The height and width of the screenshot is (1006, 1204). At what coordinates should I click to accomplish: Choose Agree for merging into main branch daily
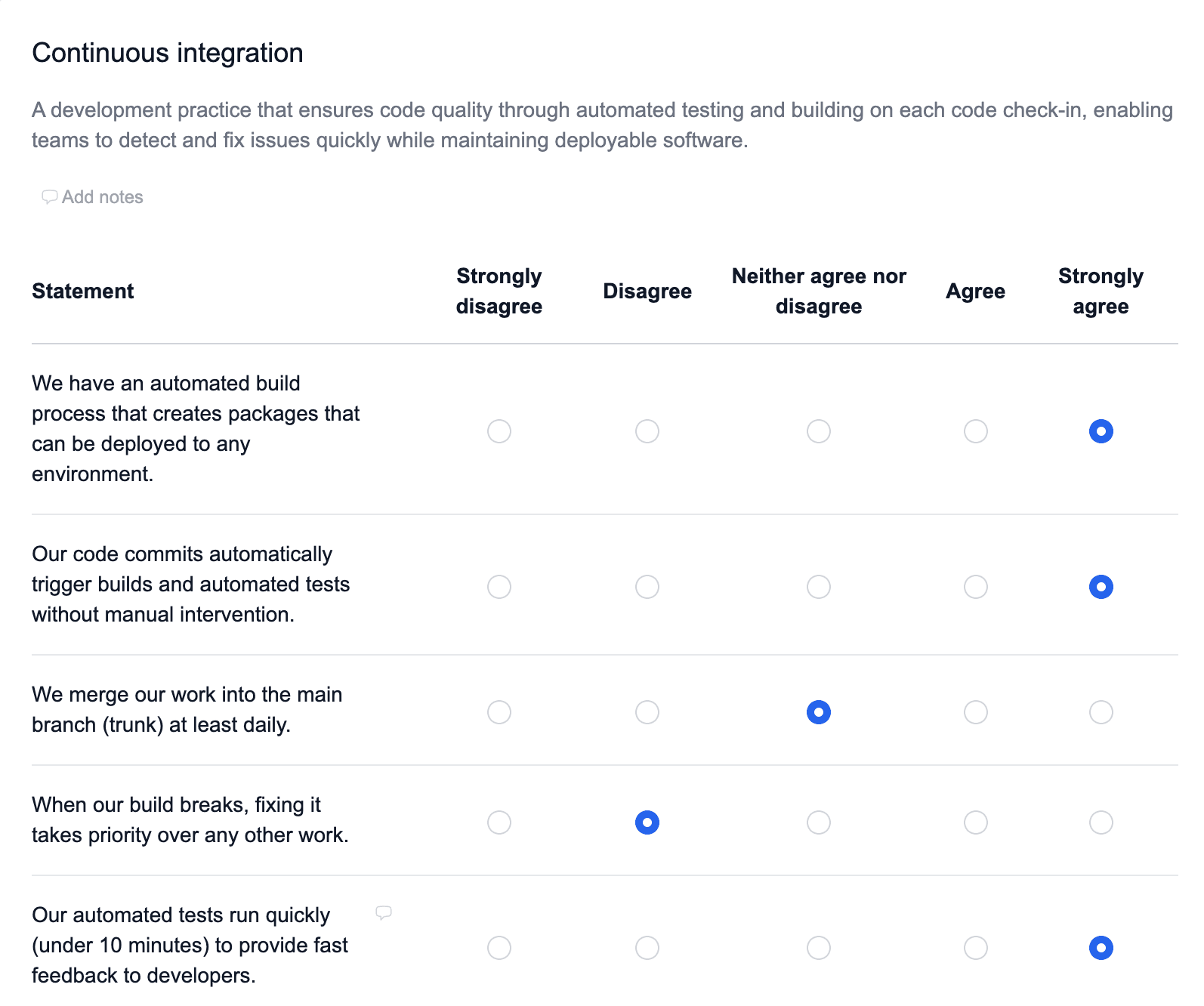976,712
